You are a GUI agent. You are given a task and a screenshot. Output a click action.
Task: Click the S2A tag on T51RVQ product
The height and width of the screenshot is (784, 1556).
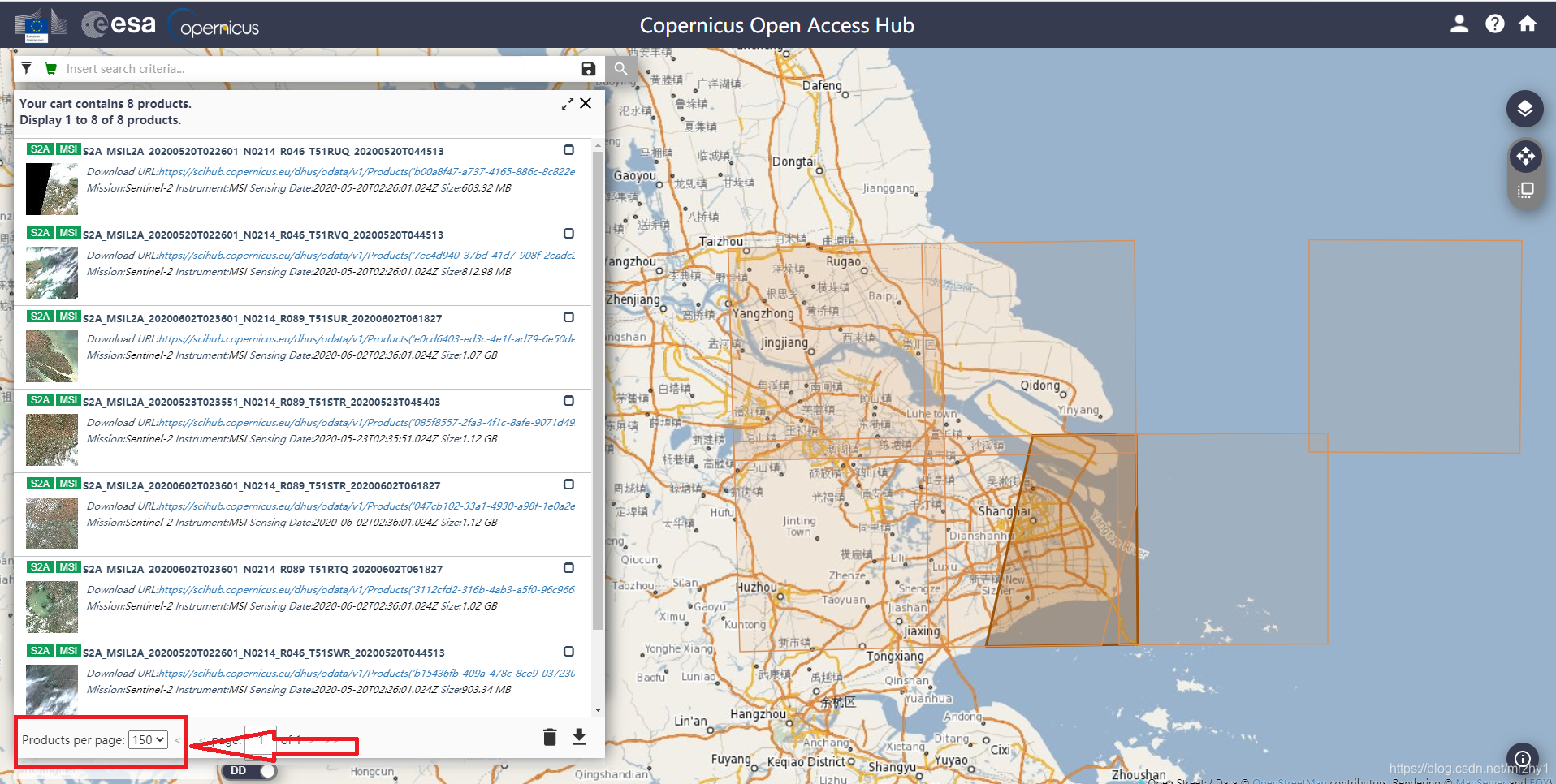pyautogui.click(x=41, y=233)
